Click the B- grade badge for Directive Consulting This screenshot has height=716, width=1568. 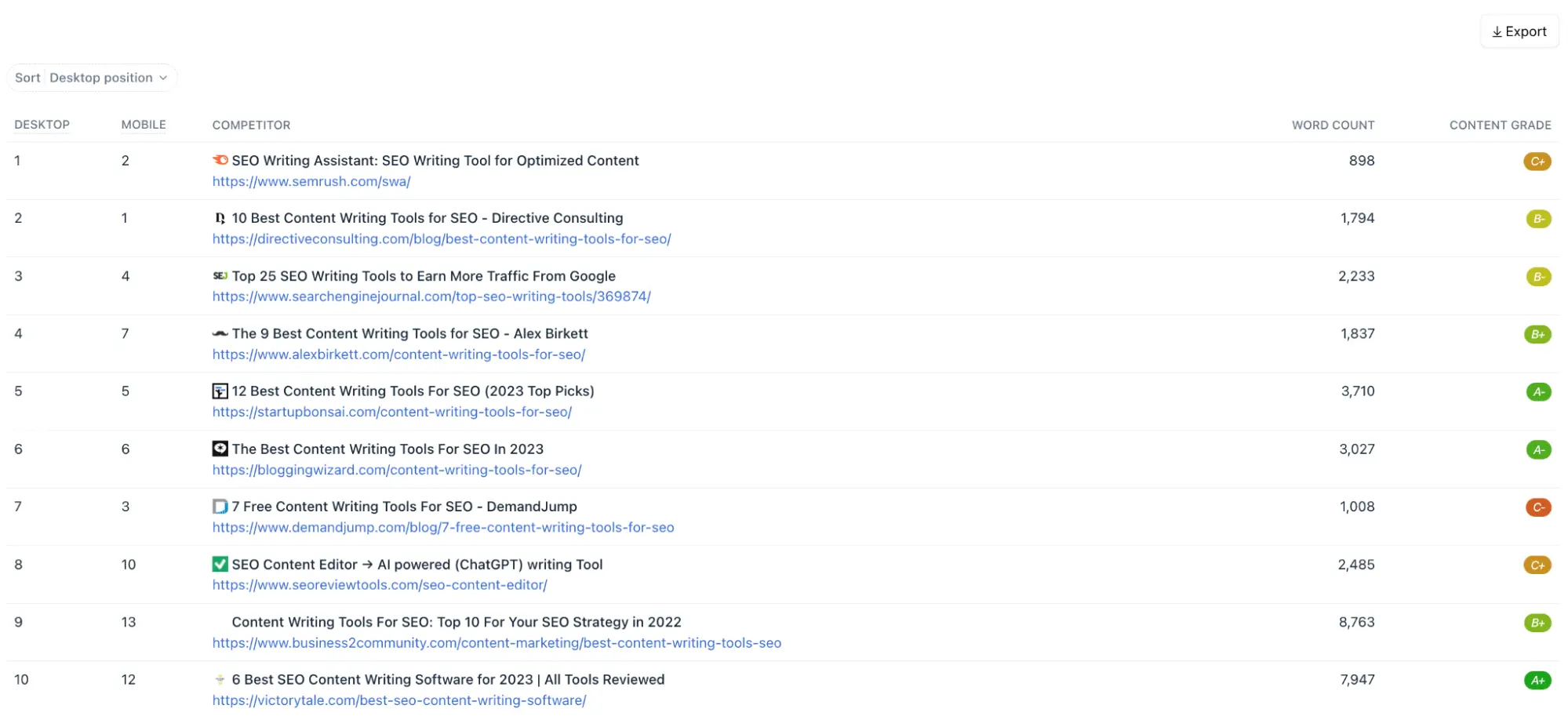[x=1538, y=219]
